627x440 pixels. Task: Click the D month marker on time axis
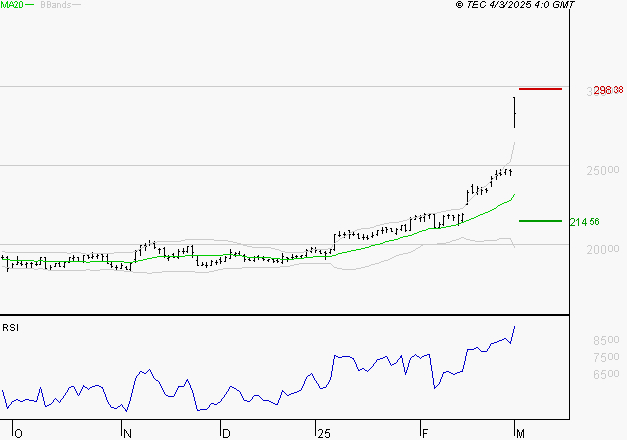click(x=226, y=434)
